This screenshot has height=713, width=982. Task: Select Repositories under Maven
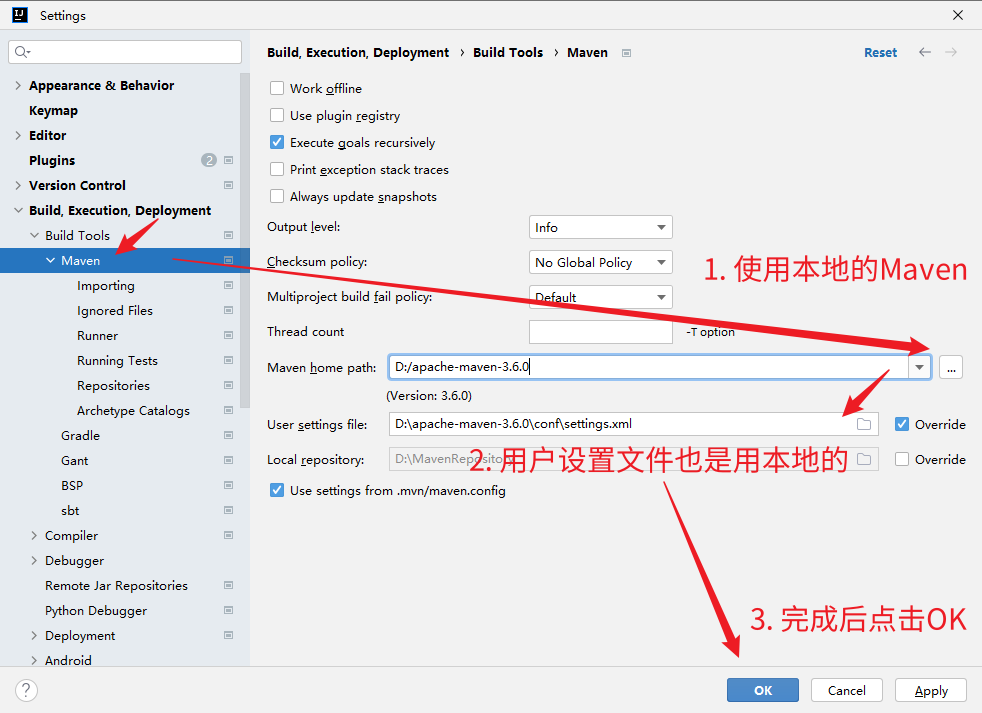click(113, 386)
